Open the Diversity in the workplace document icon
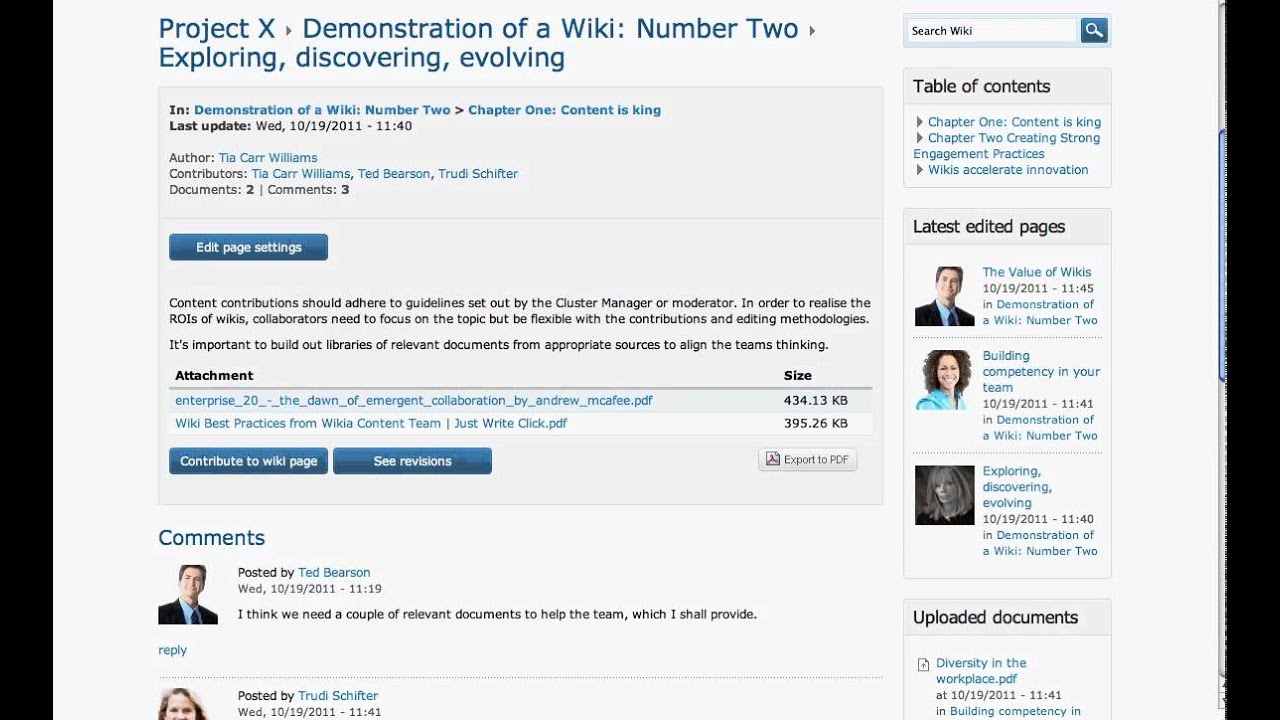 point(924,665)
